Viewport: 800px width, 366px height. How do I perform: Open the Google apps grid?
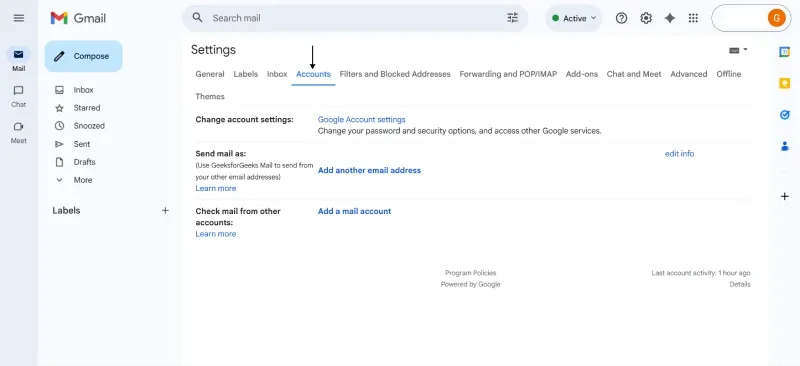coord(693,18)
